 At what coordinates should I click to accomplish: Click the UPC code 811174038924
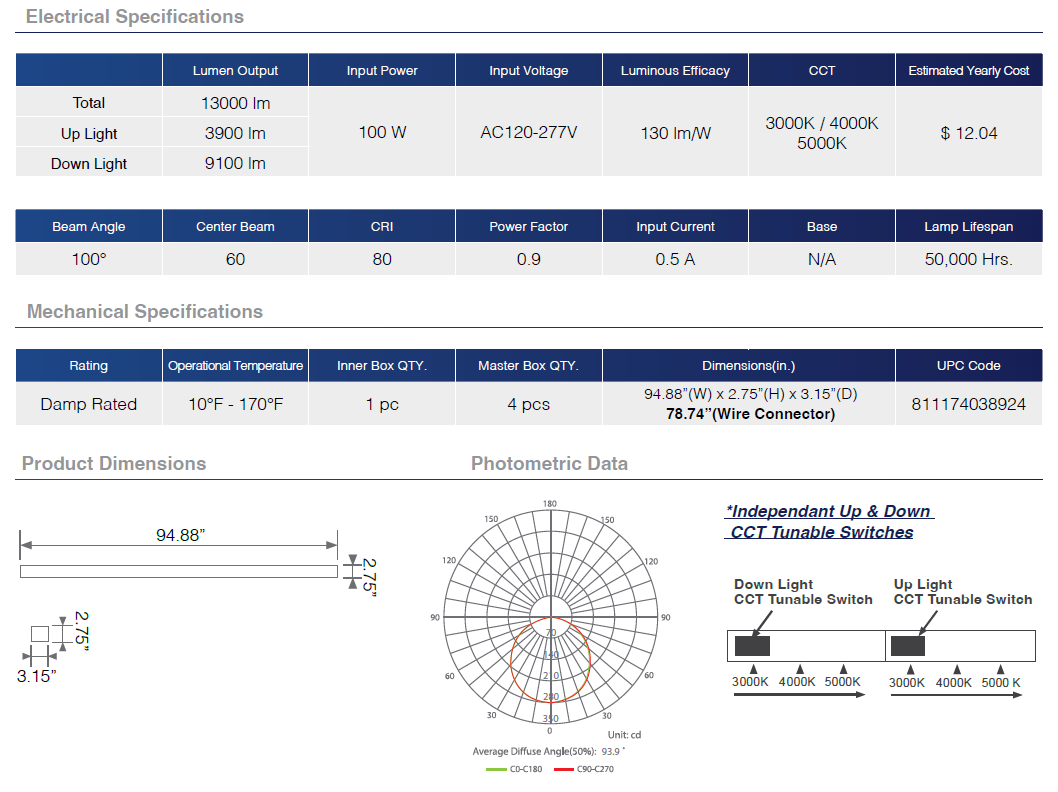coord(968,404)
